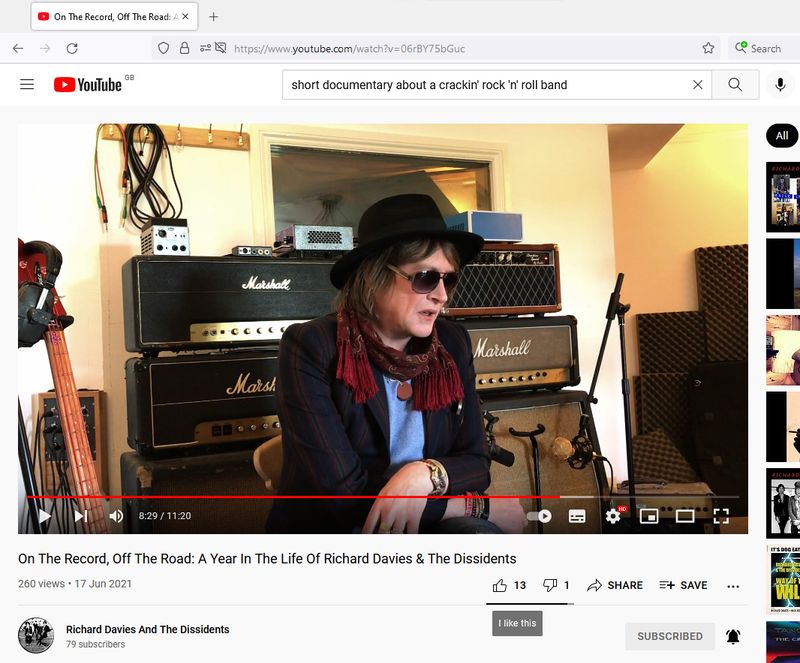Open a new browser tab

213,17
